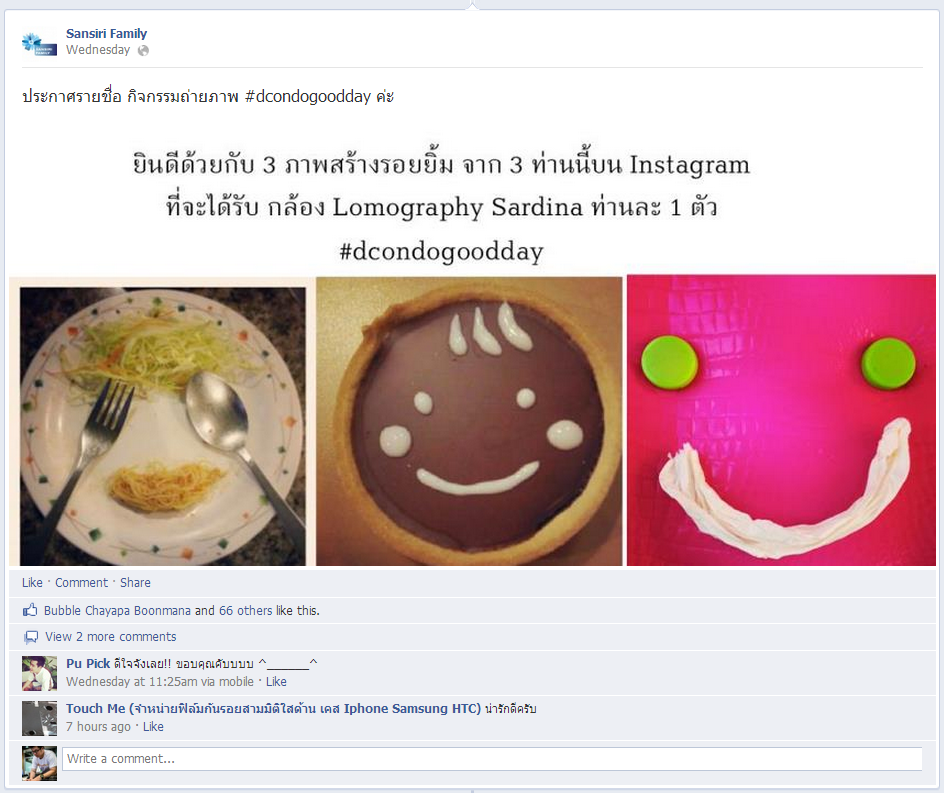Expand View 2 more comments
944x793 pixels.
111,636
